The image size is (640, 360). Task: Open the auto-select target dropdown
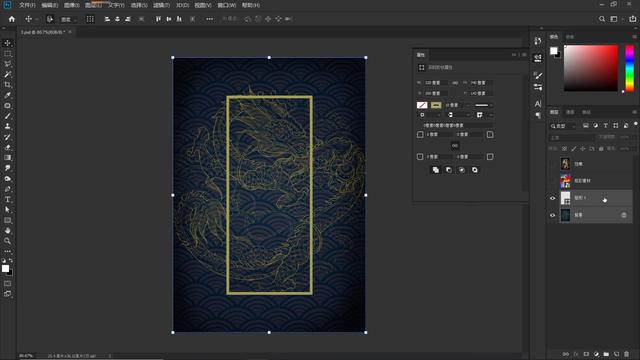point(68,19)
